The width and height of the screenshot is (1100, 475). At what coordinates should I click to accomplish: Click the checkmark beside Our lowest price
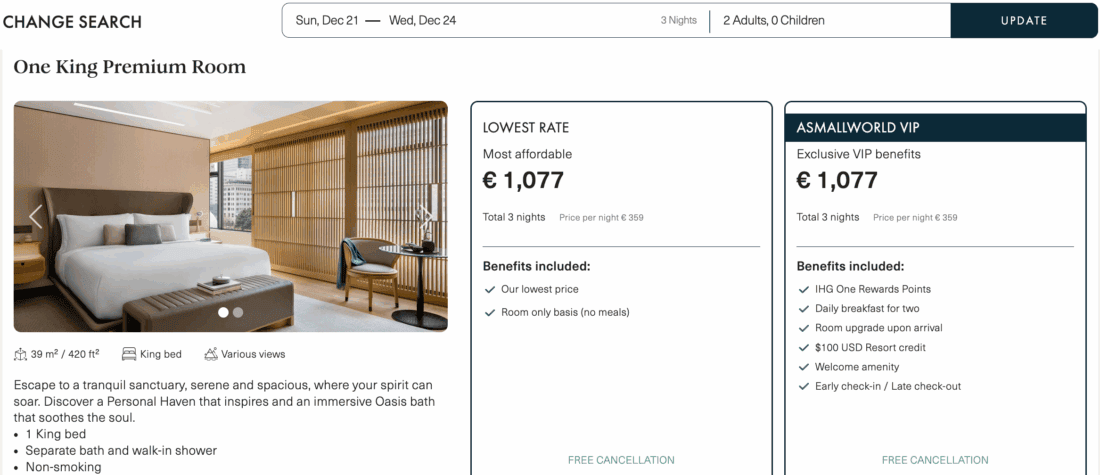pyautogui.click(x=490, y=289)
